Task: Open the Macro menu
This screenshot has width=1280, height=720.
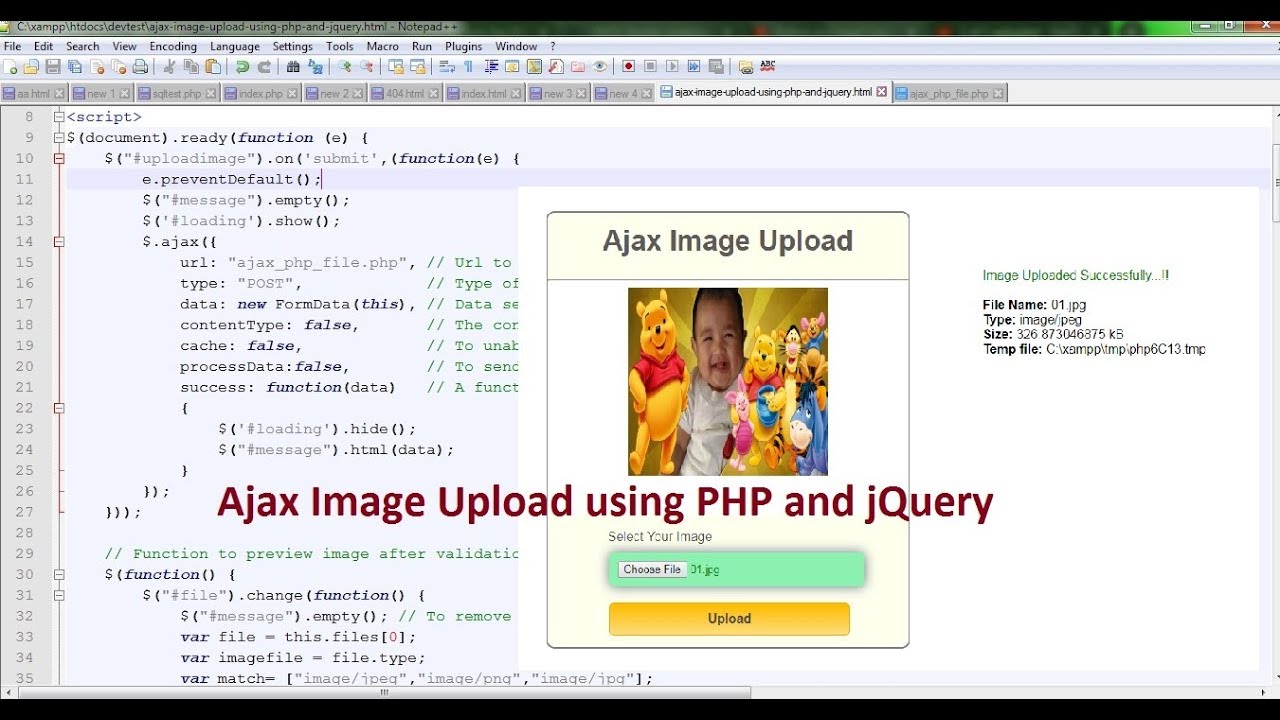Action: pos(382,46)
